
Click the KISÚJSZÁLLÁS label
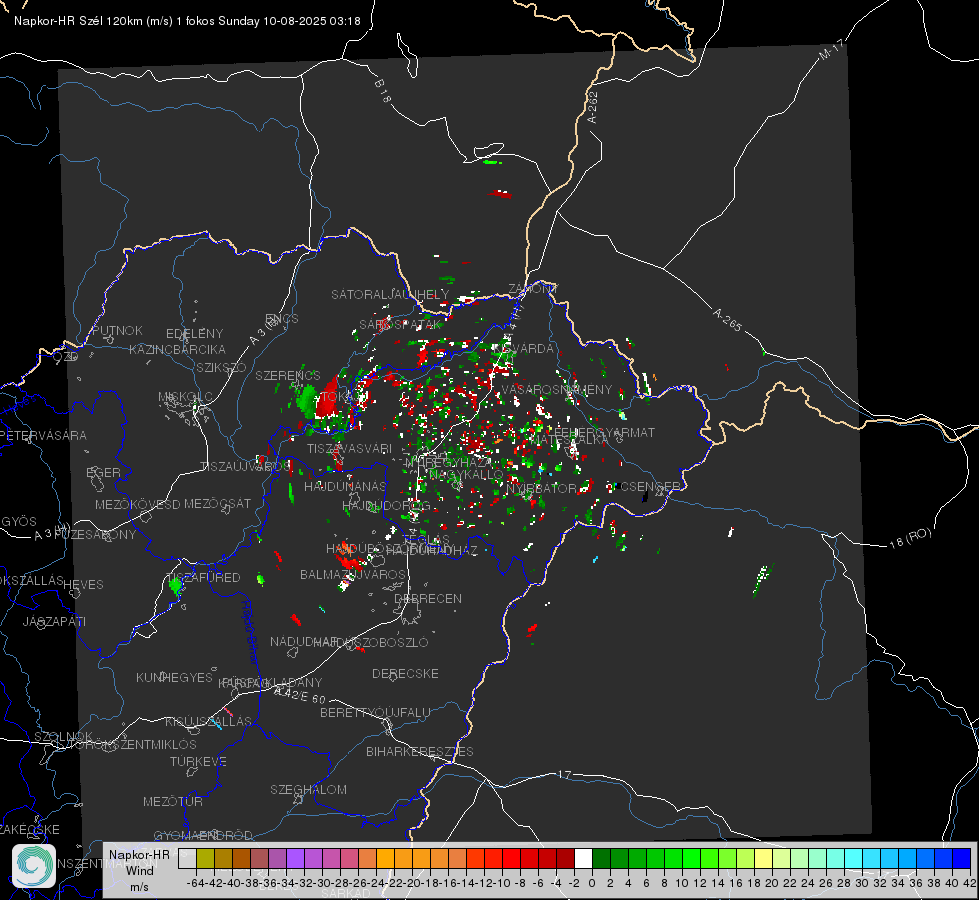pos(209,721)
